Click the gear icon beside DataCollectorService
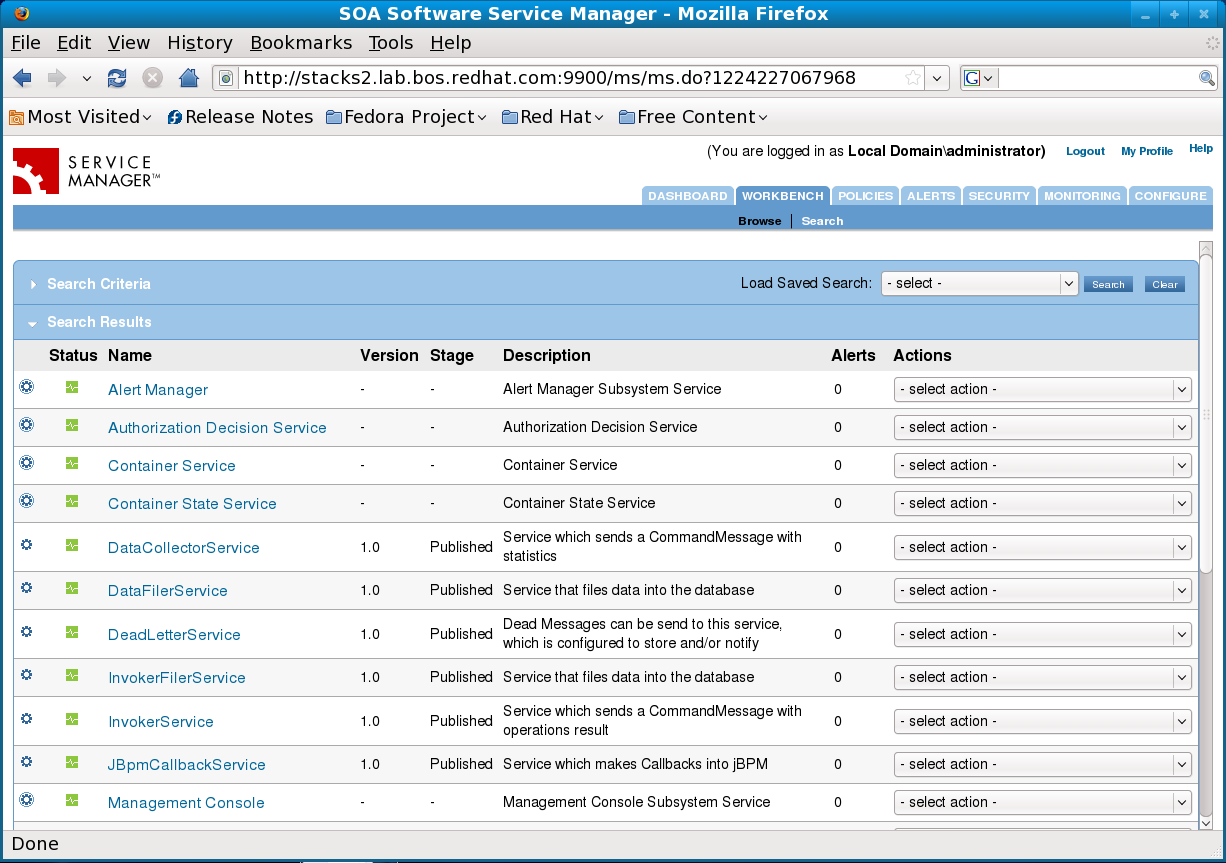The image size is (1226, 863). [27, 545]
